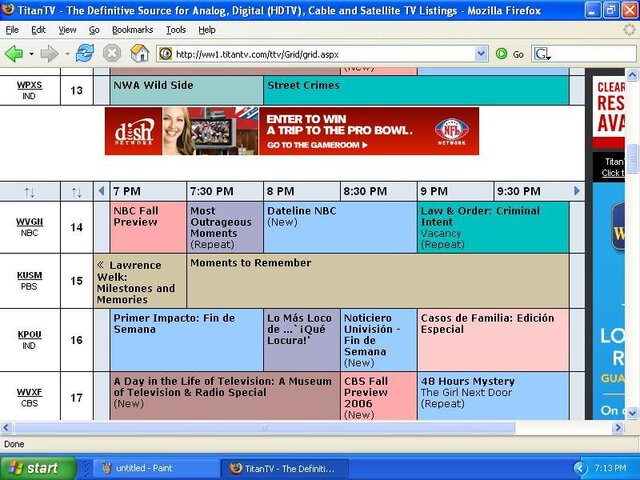Click the grey Forward arrow button
The image size is (640, 480).
pyautogui.click(x=49, y=53)
